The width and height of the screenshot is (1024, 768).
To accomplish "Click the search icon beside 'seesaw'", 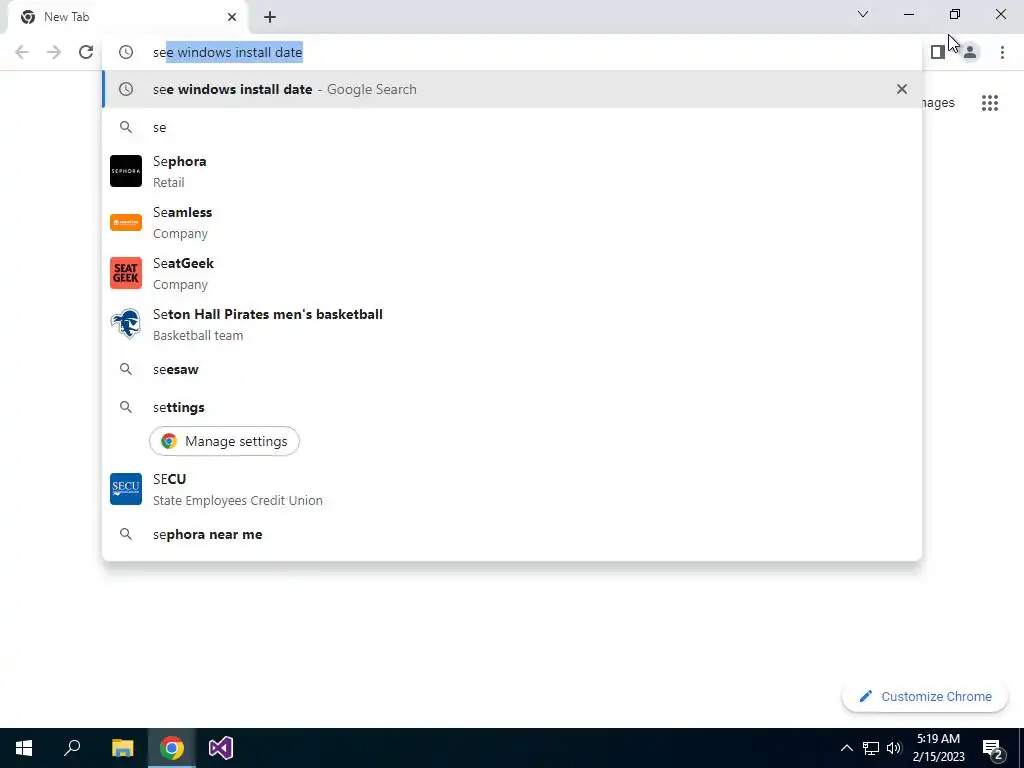I will [x=126, y=369].
